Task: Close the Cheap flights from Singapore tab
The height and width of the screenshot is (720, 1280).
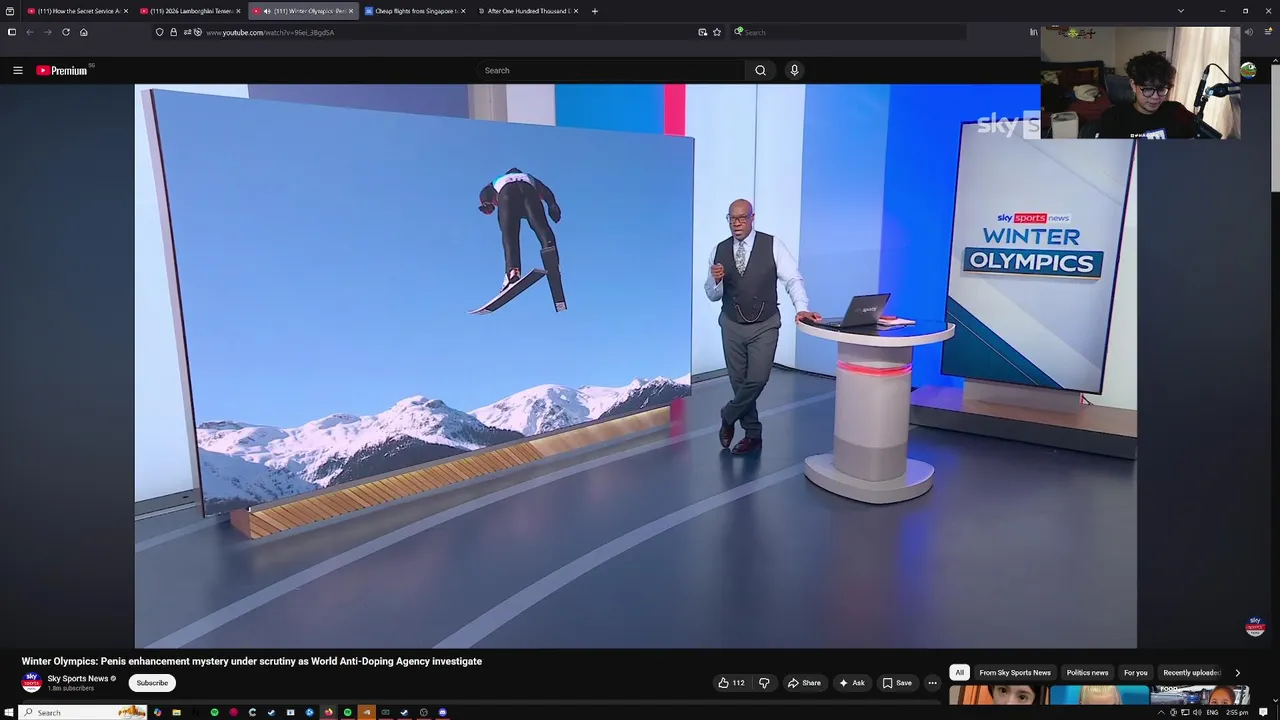Action: (x=463, y=11)
